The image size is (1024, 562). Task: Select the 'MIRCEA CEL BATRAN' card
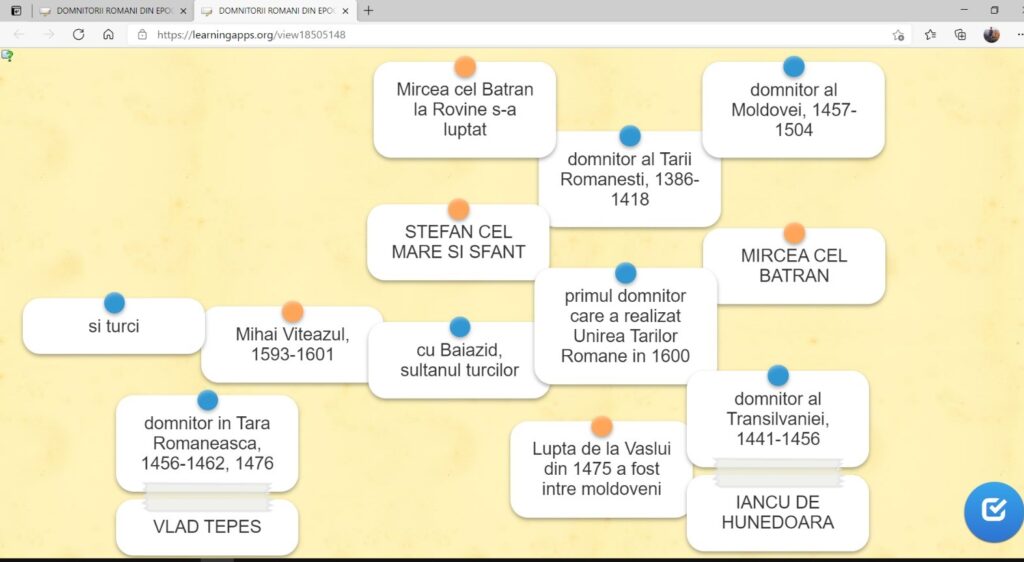point(794,266)
